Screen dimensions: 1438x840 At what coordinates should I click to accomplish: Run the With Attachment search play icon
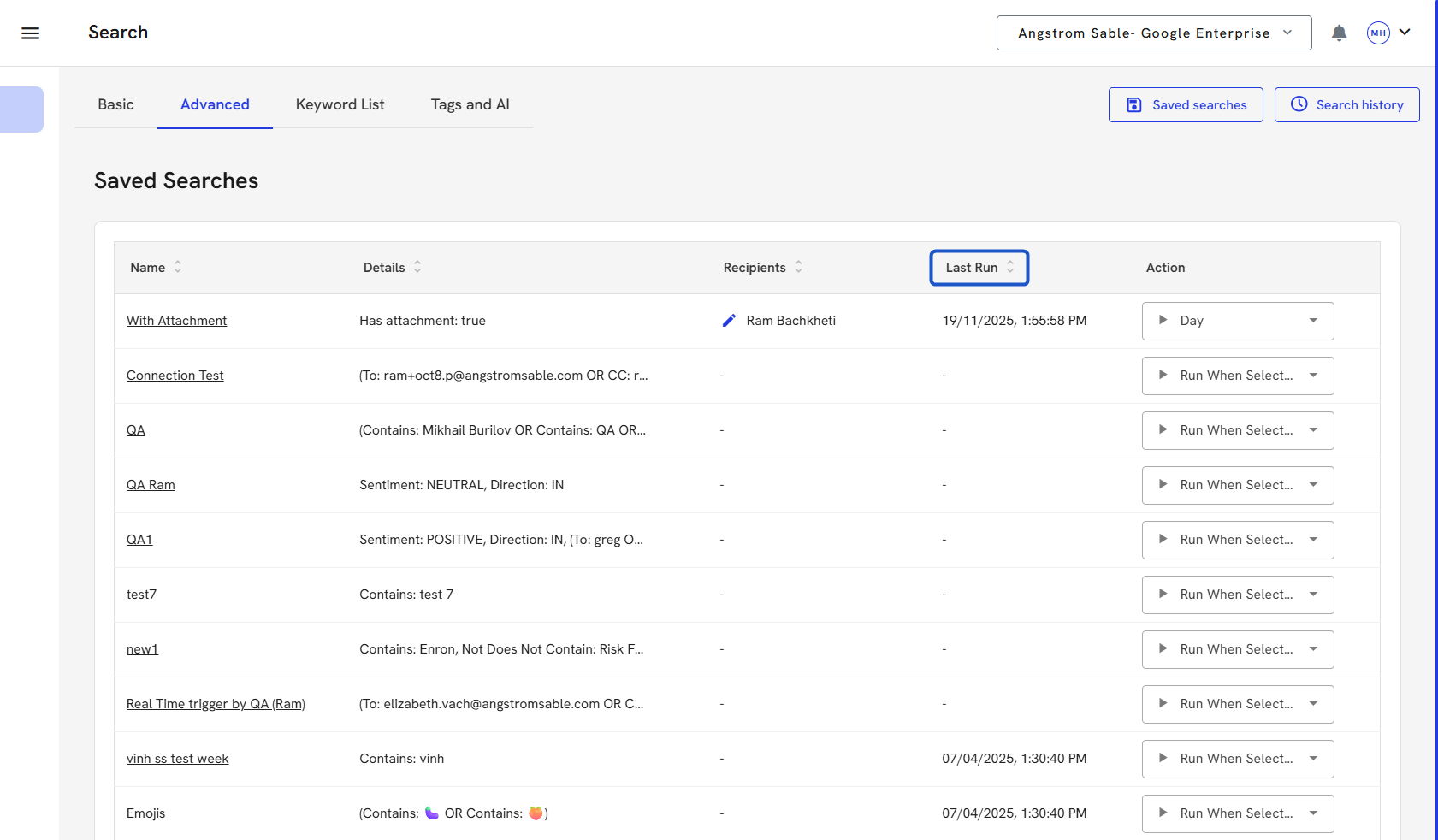1163,321
